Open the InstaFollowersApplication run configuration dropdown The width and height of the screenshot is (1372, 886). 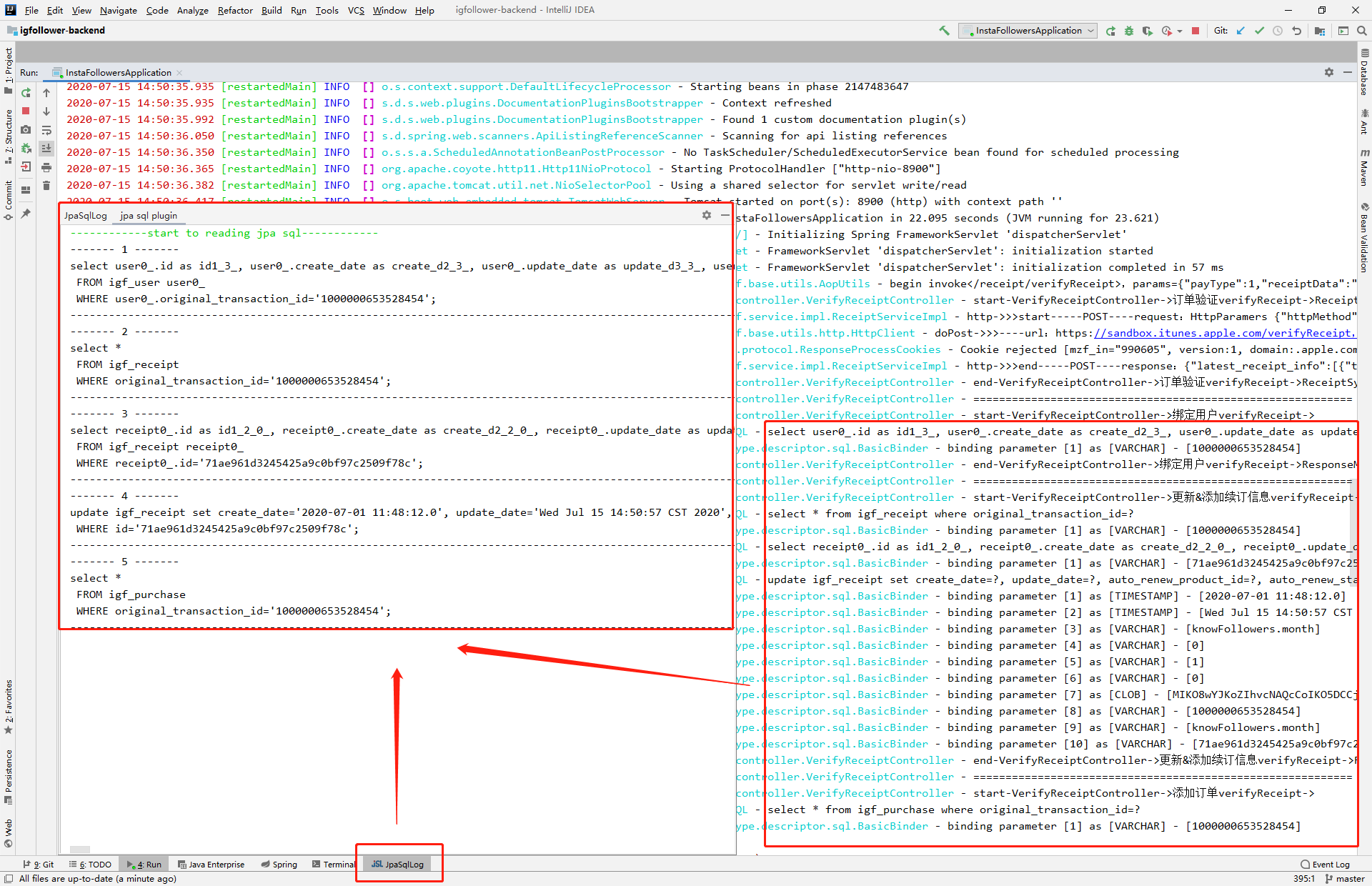click(1029, 31)
